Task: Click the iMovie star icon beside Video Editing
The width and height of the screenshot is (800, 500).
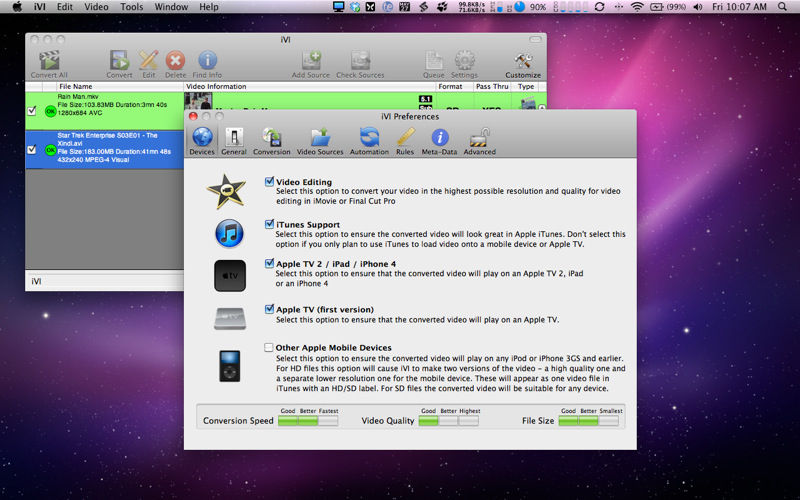Action: point(227,191)
